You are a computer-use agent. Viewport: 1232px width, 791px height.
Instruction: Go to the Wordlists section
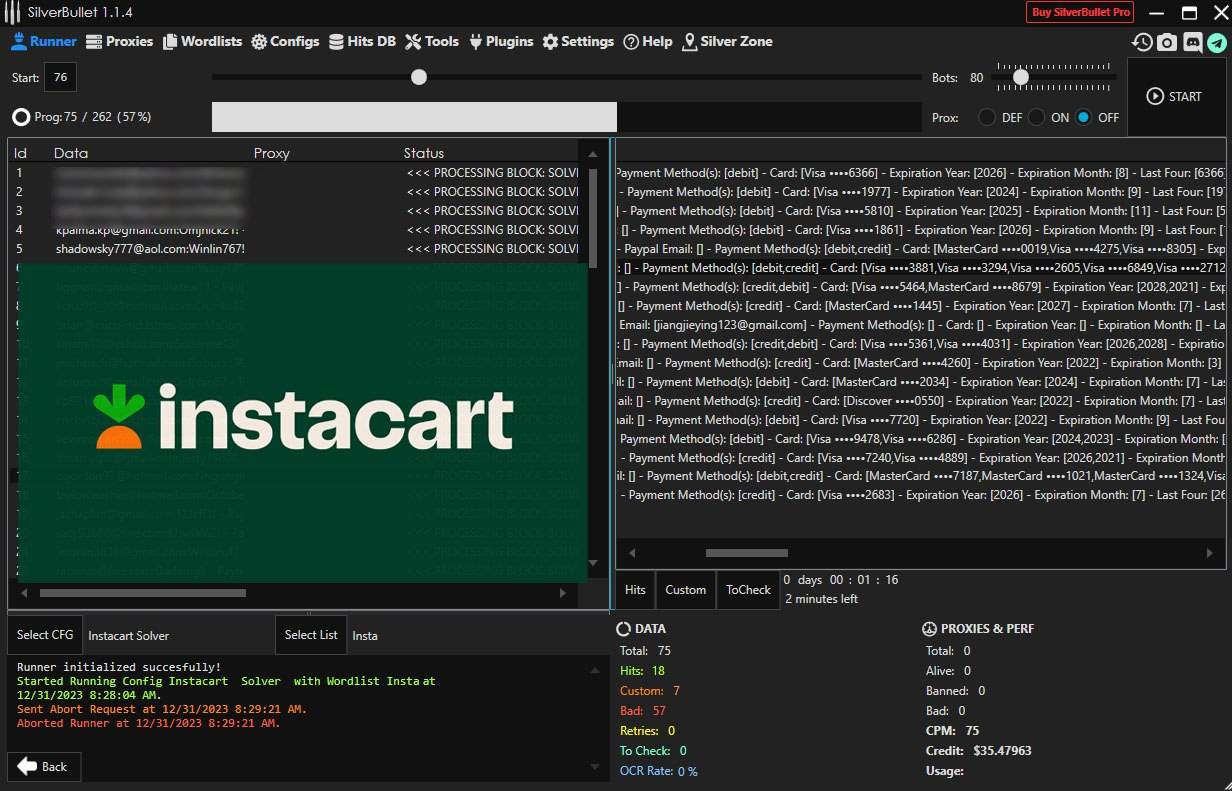click(x=203, y=41)
